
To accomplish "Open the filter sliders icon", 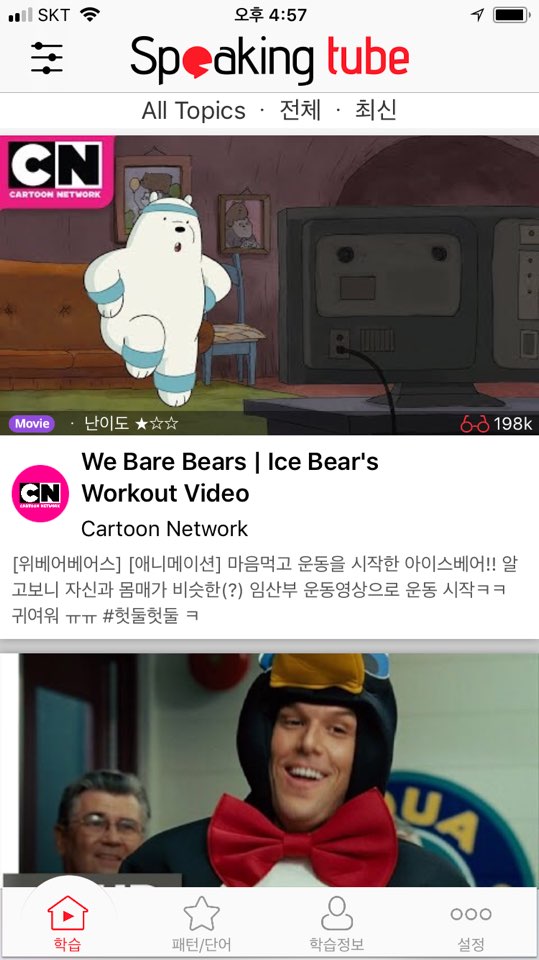I will 47,58.
